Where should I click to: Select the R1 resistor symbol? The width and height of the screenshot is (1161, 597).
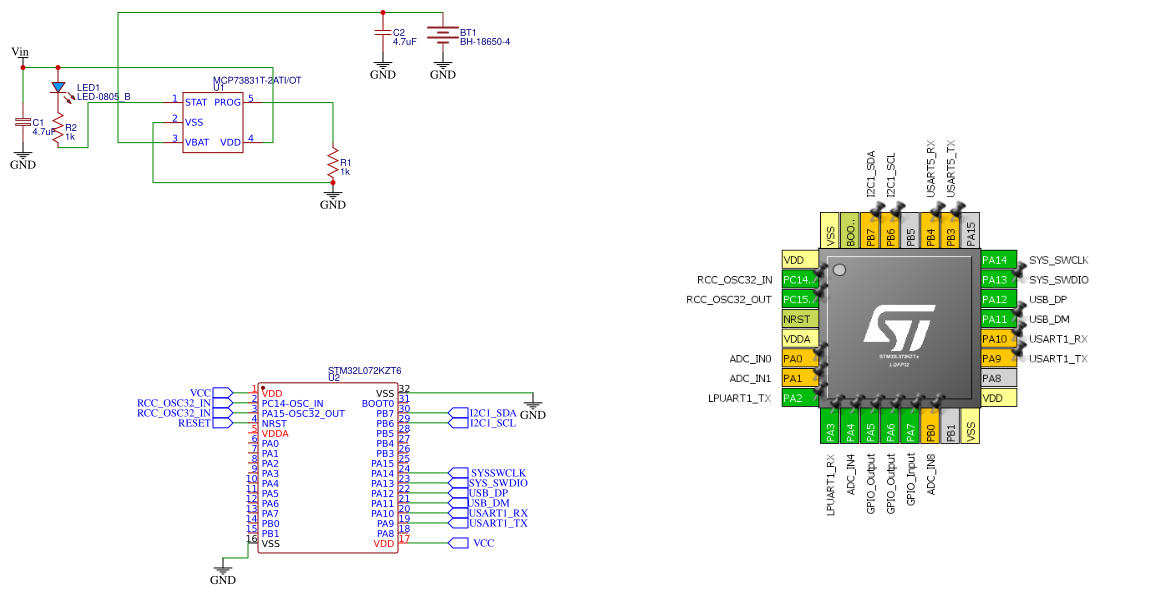tap(332, 161)
